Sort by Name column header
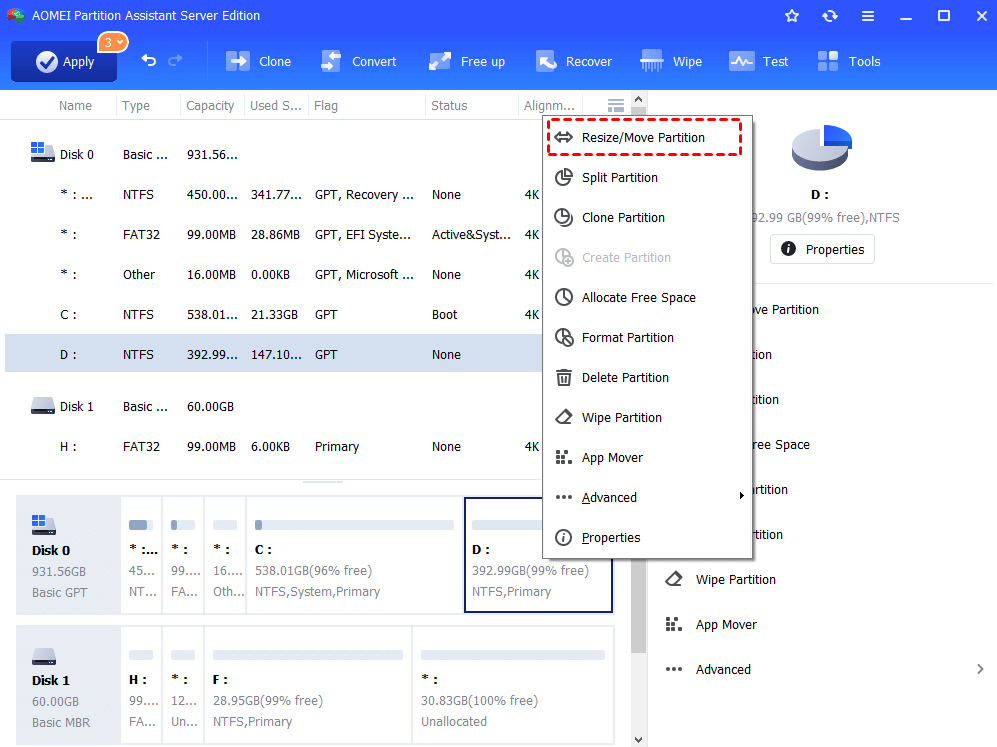 75,106
